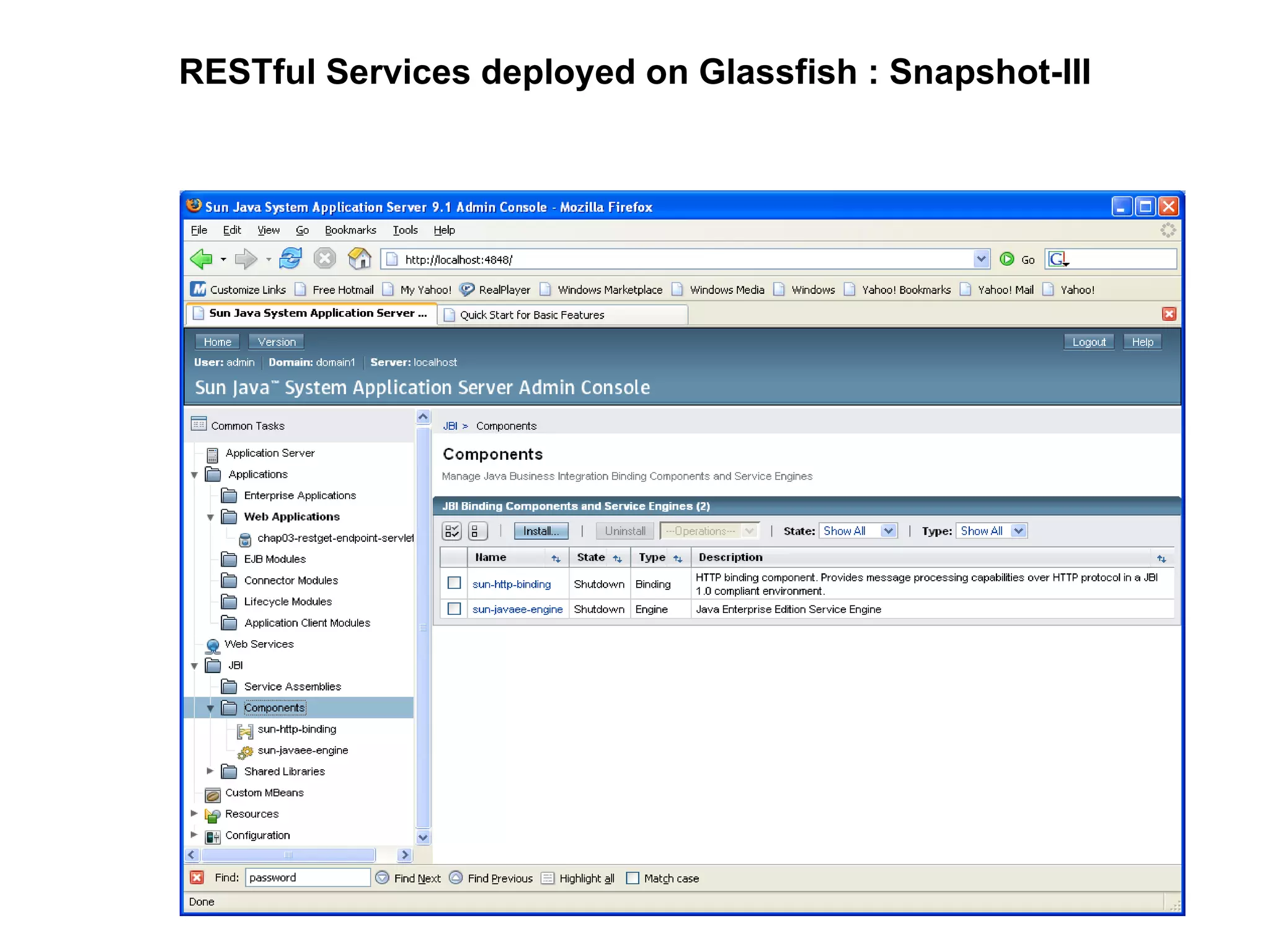The width and height of the screenshot is (1270, 952).
Task: Go to the browser Home icon
Action: [x=360, y=258]
